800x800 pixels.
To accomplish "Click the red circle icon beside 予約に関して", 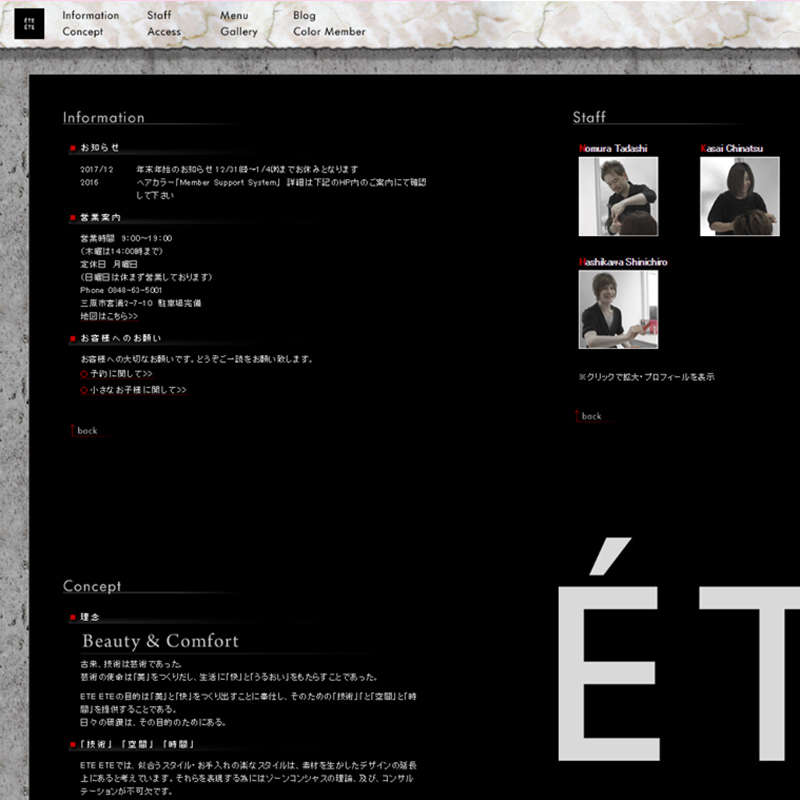I will (x=84, y=374).
